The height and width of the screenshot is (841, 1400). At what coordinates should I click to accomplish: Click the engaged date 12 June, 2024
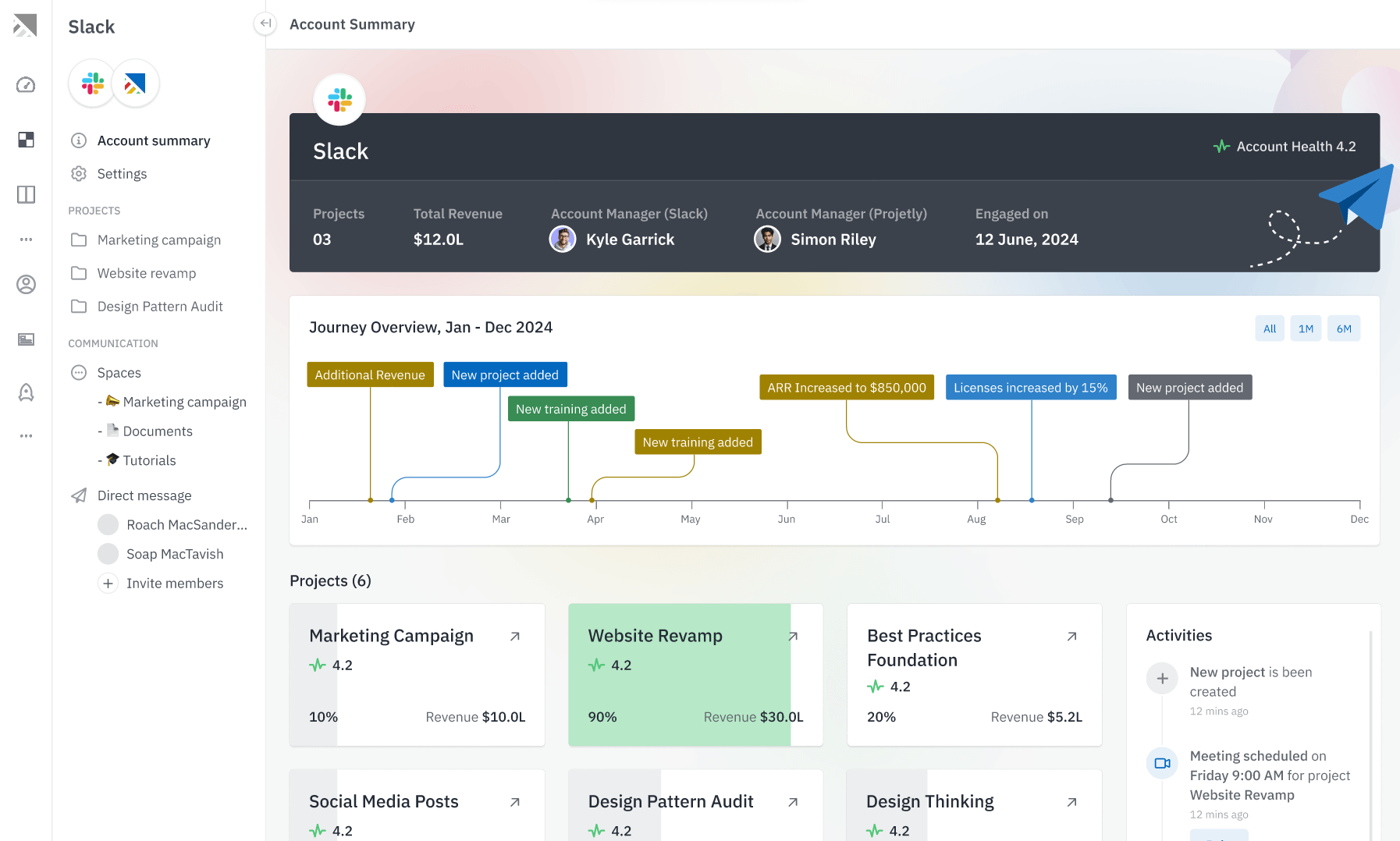pos(1027,240)
